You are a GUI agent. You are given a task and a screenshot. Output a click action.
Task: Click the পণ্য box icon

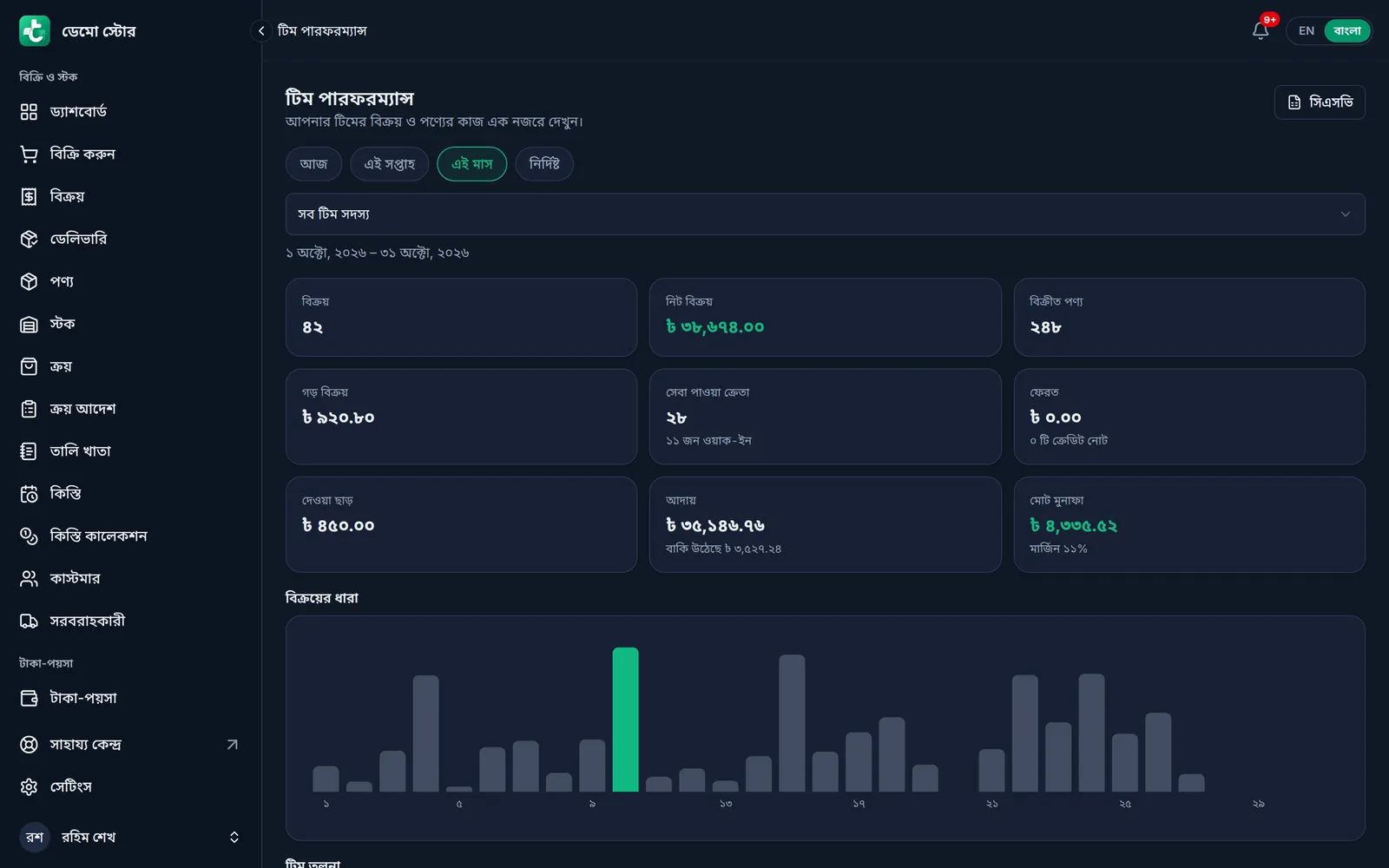[x=29, y=282]
